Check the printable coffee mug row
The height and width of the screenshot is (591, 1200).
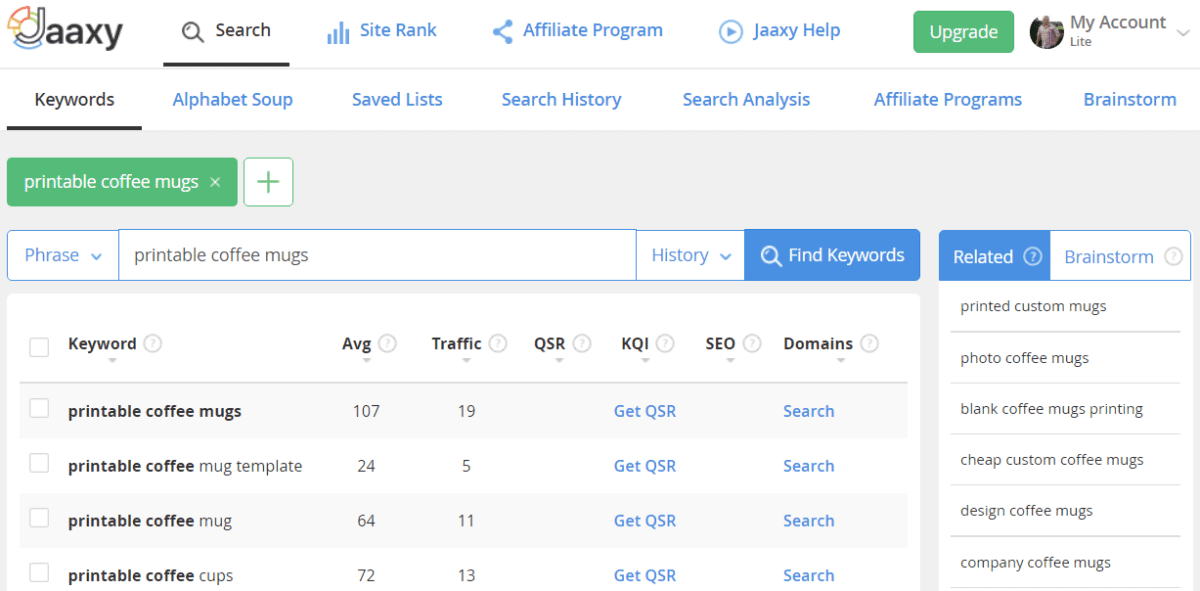pyautogui.click(x=39, y=518)
